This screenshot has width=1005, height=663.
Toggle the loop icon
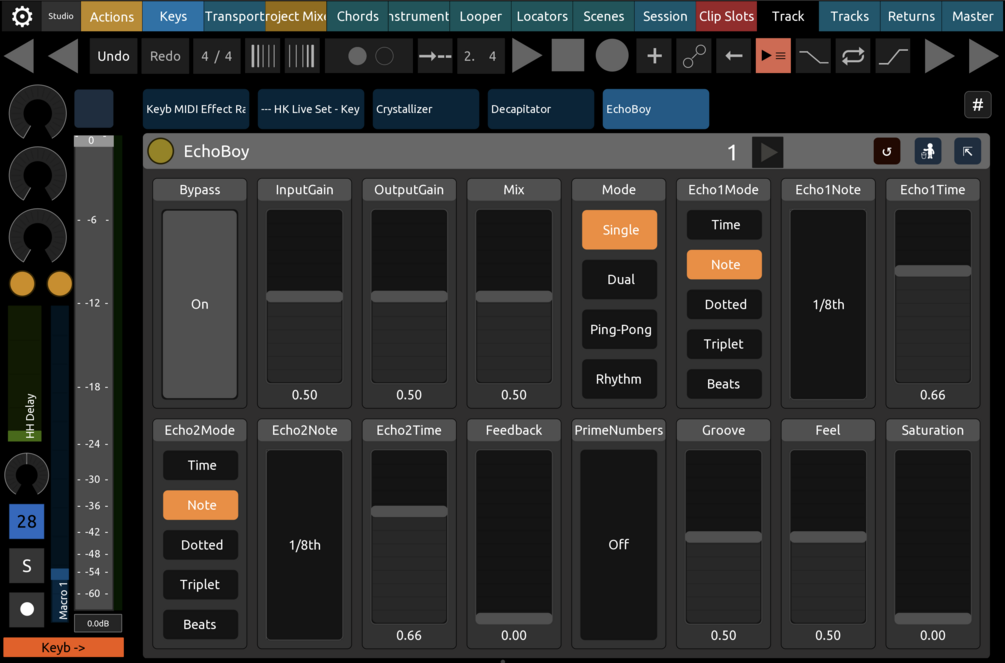(x=853, y=56)
